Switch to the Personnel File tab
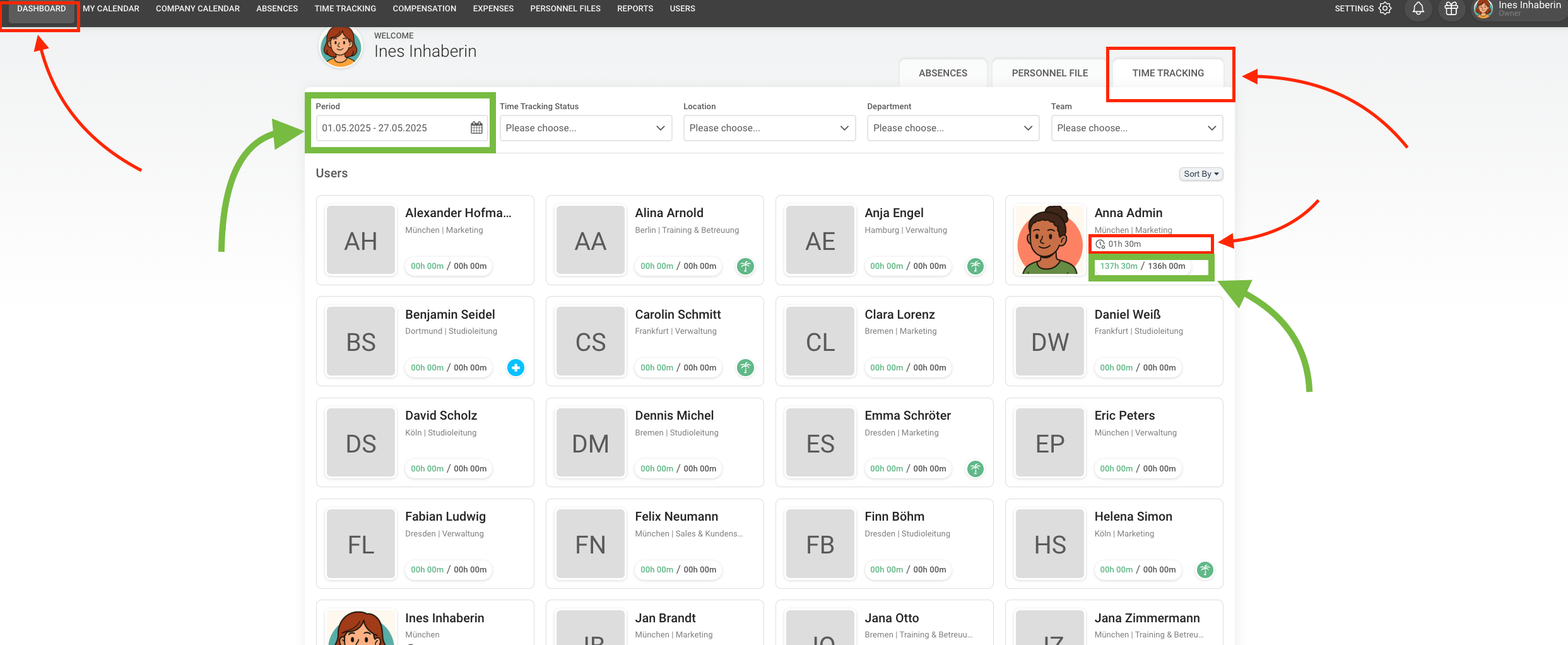1568x645 pixels. (x=1050, y=73)
